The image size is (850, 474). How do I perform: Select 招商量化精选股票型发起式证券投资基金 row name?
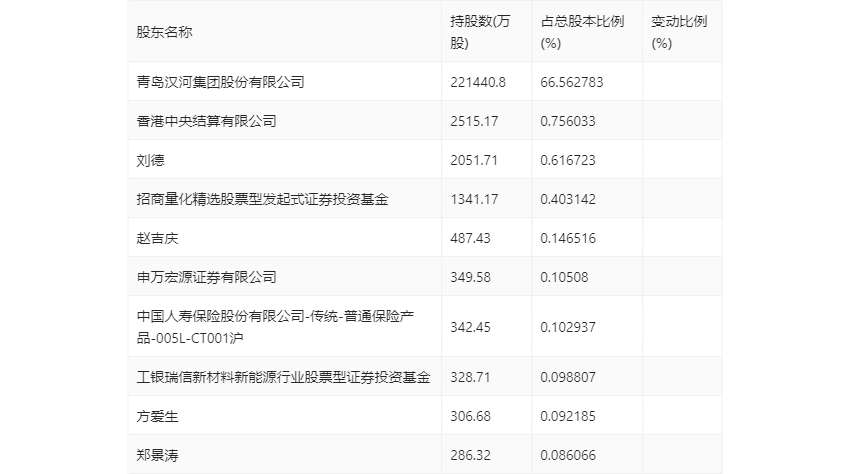(262, 199)
